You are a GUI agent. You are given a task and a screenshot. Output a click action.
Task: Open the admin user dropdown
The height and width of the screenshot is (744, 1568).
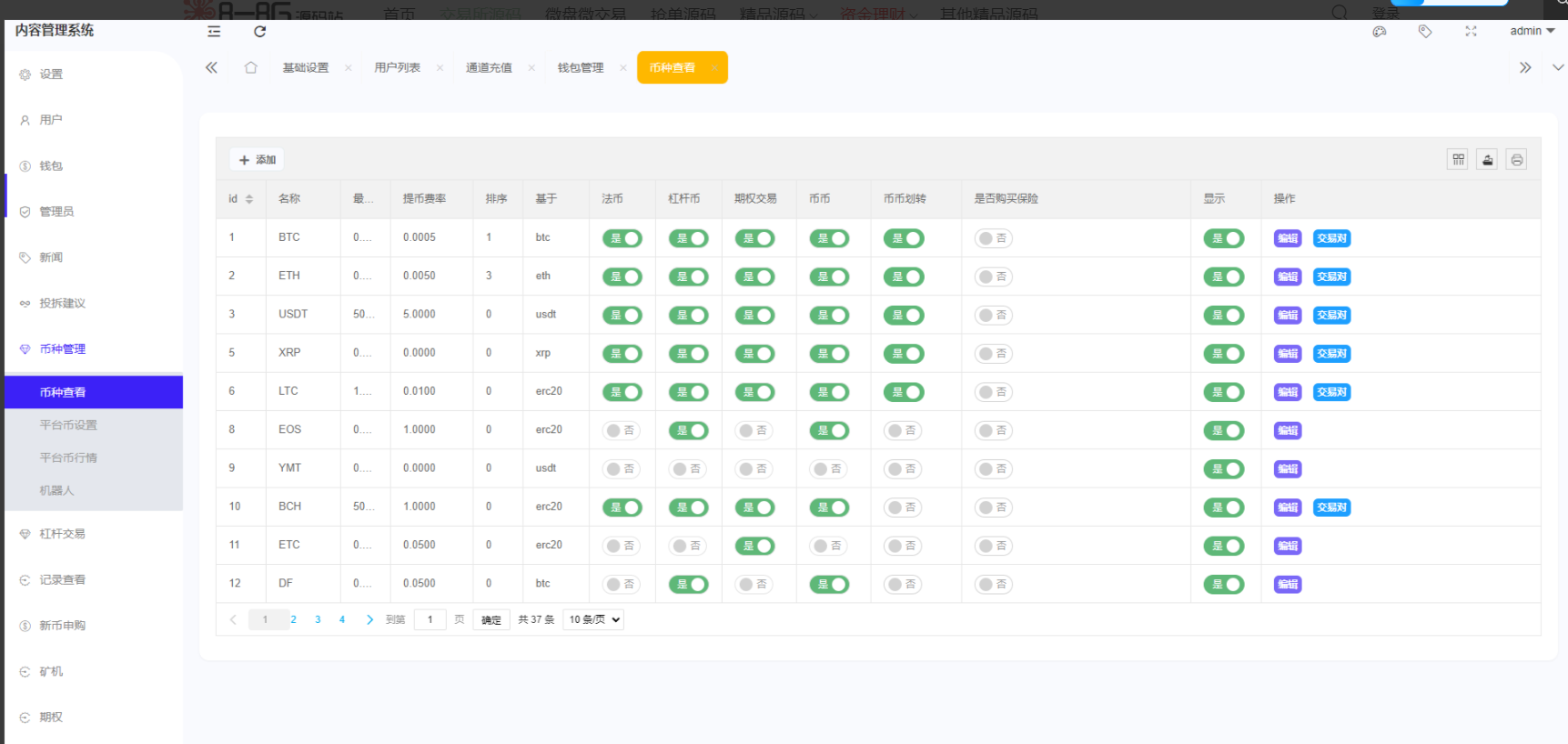(x=1532, y=31)
